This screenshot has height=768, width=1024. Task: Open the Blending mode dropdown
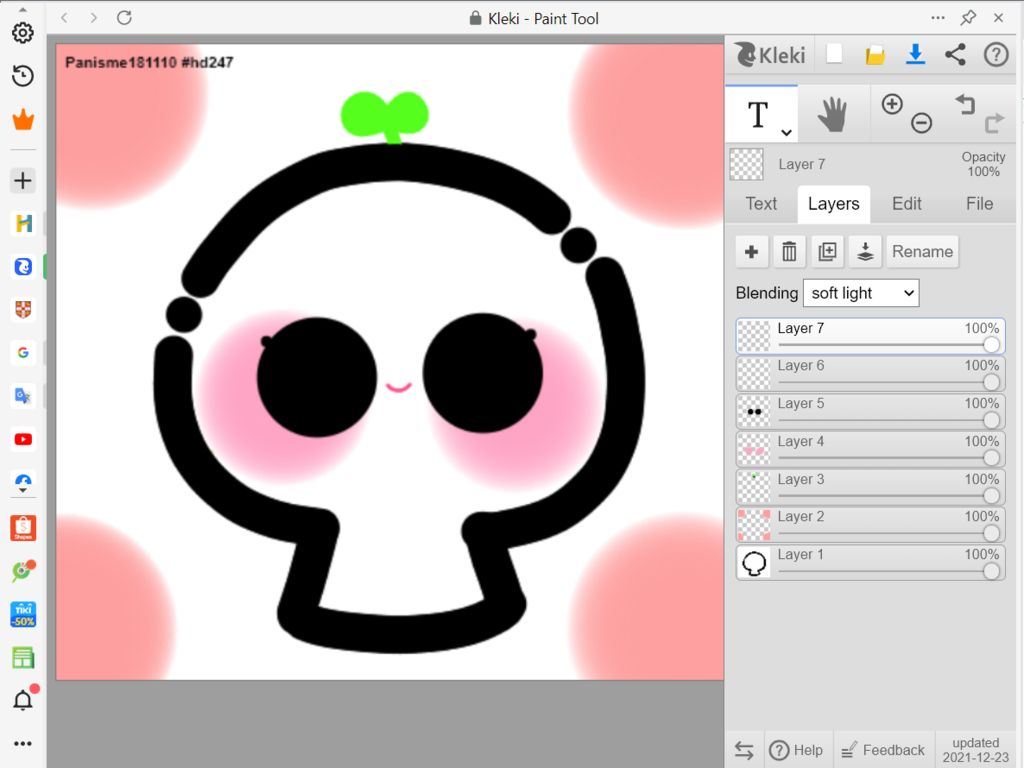point(861,293)
